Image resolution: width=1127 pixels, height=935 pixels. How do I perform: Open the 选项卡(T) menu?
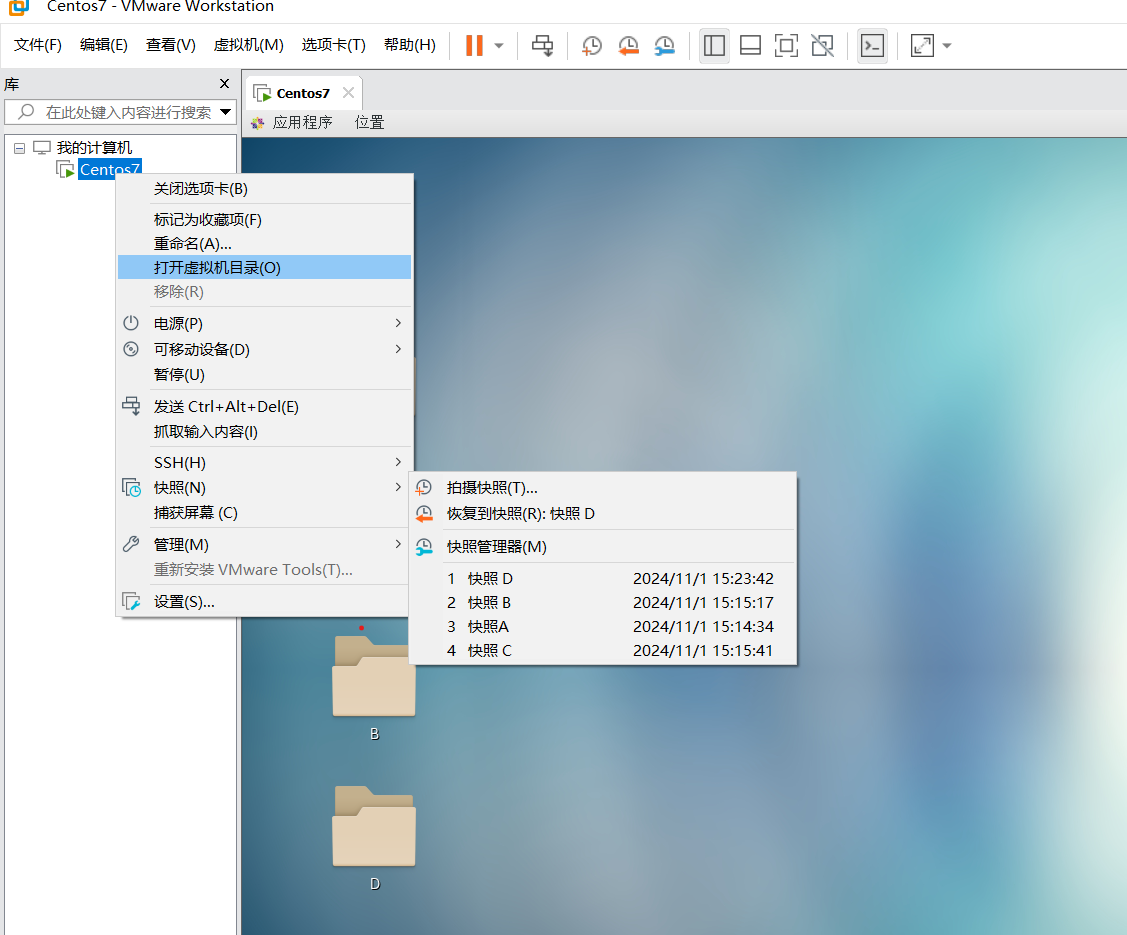coord(334,45)
